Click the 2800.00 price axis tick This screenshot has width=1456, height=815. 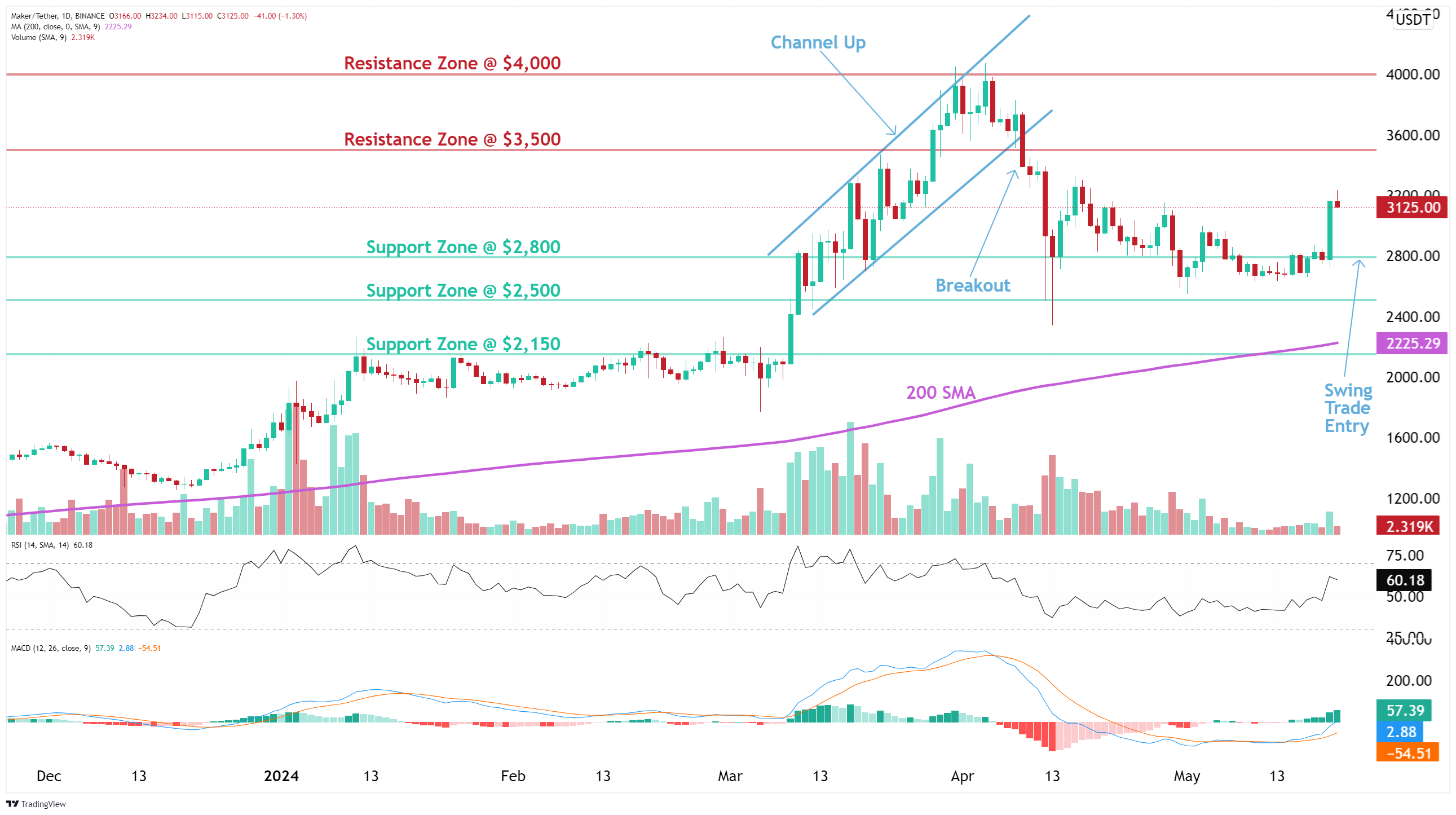(1413, 256)
